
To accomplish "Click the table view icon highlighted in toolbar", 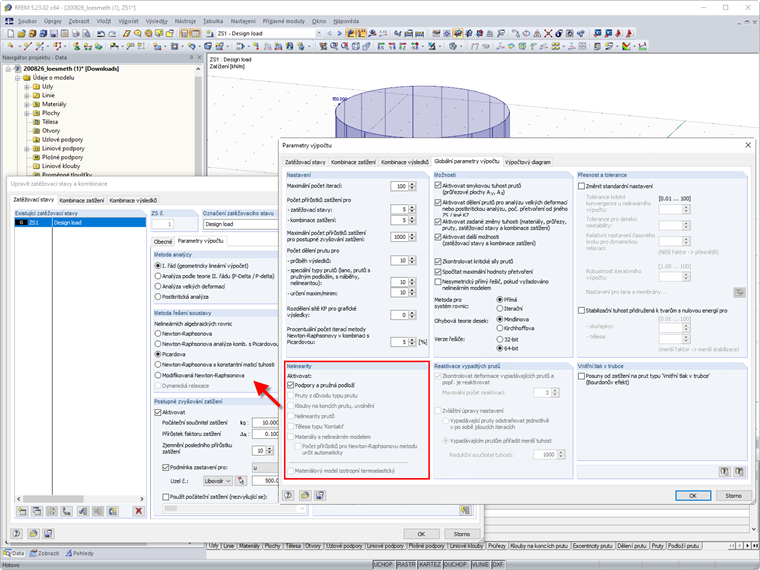I will coord(195,33).
